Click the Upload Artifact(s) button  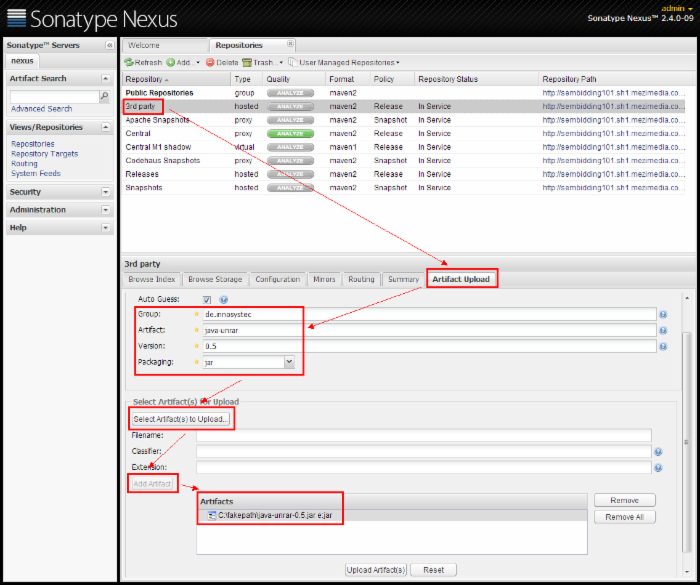[376, 570]
